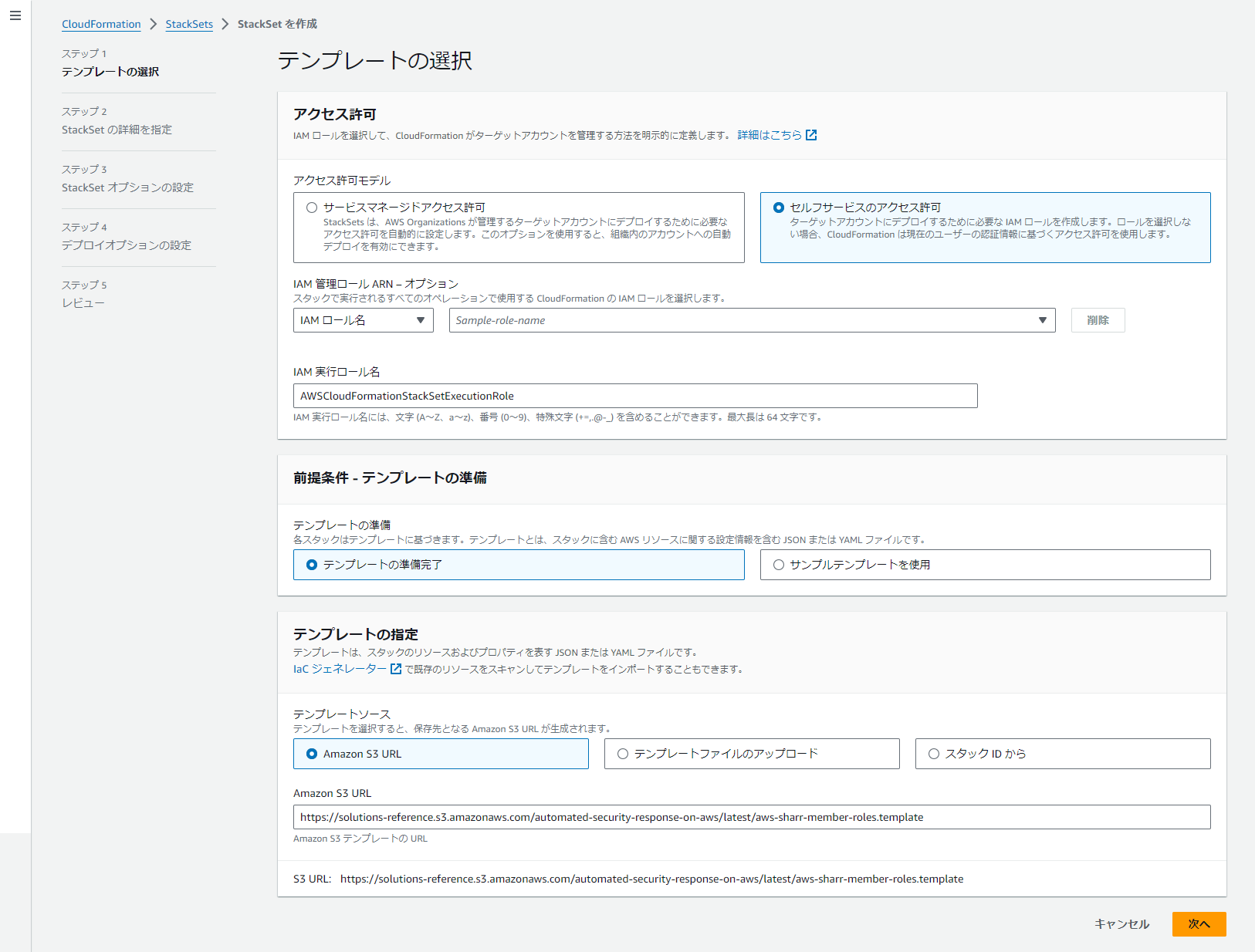Screen dimensions: 1255x952
Task: Select step 1 テンプレートの選択
Action: pyautogui.click(x=110, y=72)
